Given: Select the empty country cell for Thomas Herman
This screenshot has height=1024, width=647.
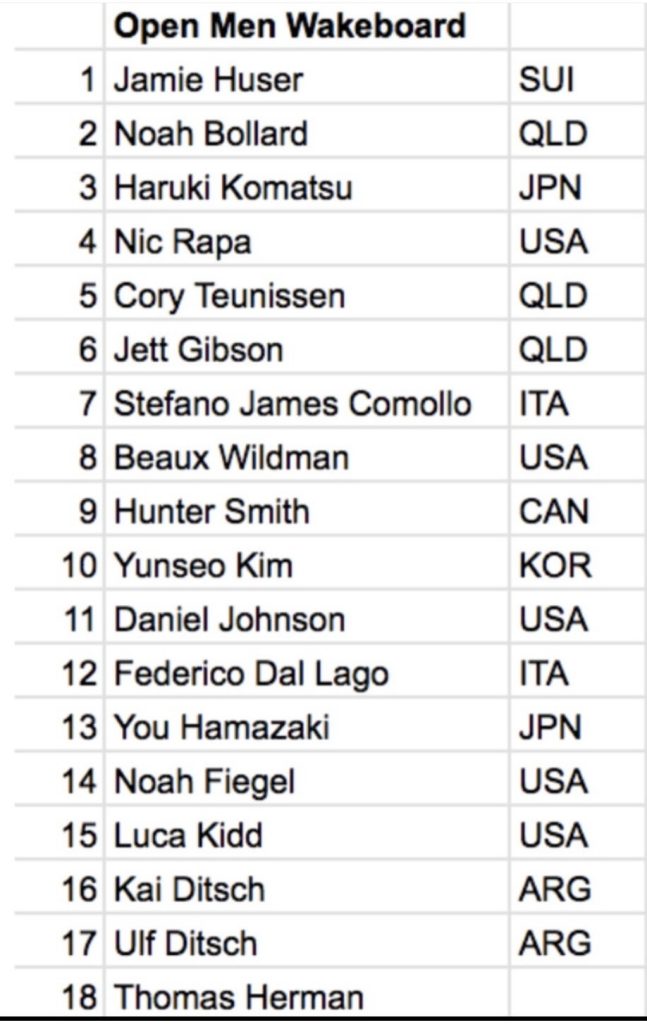Looking at the screenshot, I should click(575, 997).
